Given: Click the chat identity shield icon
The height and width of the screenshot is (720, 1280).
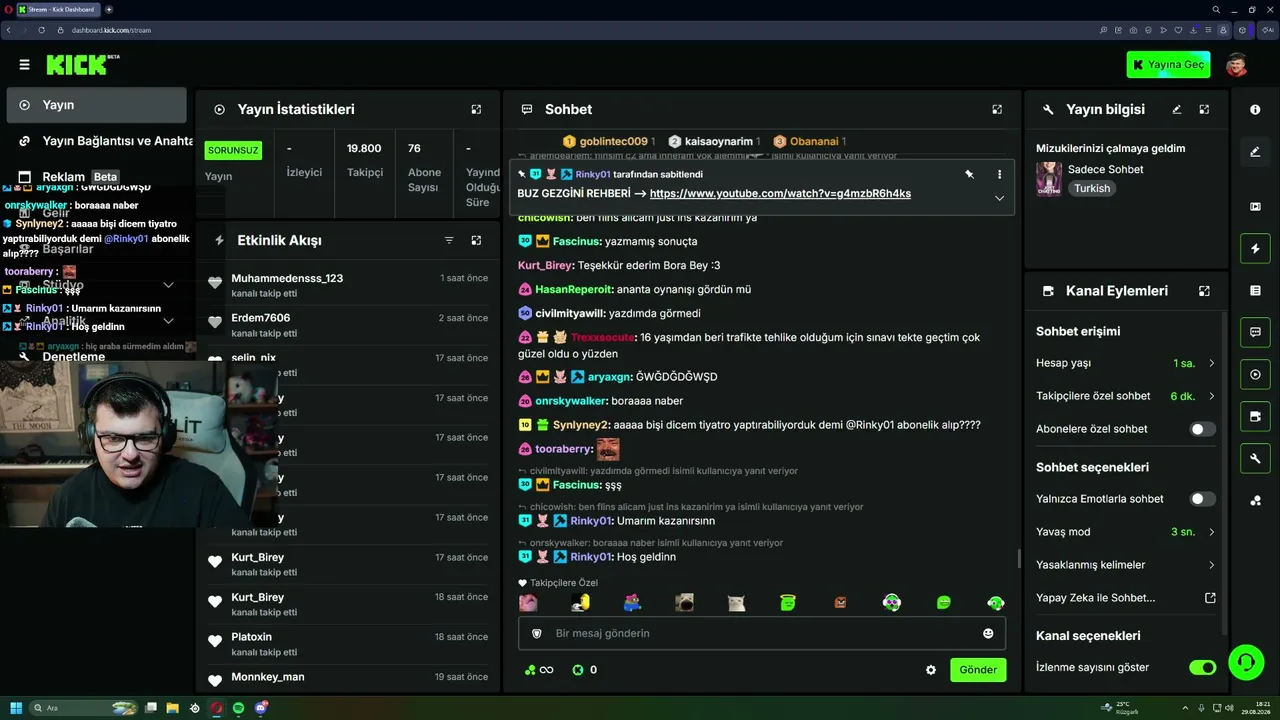Looking at the screenshot, I should click(536, 633).
